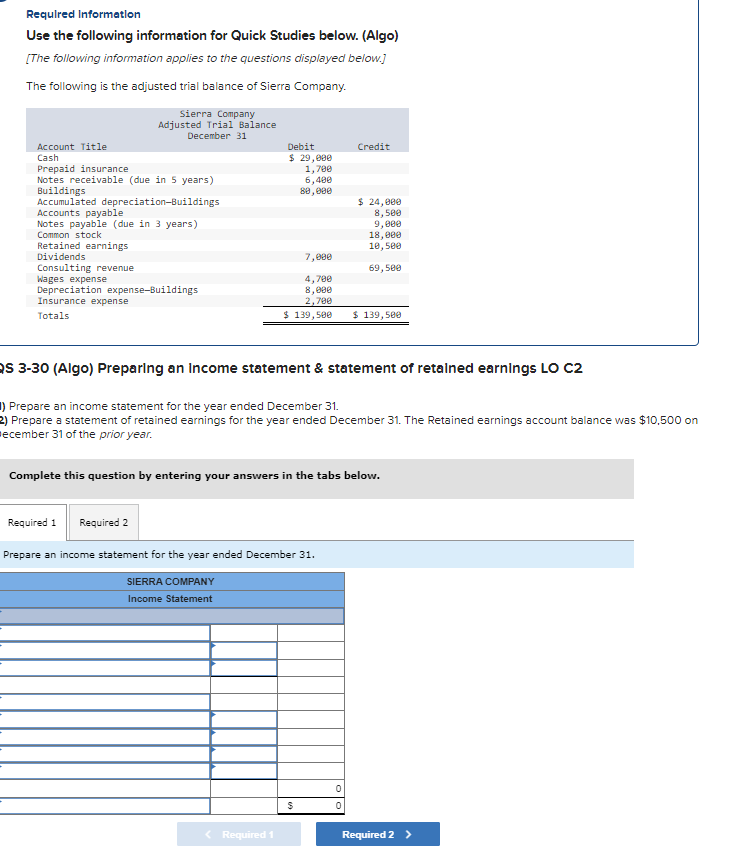Click the greyed-out Required 1 back button

click(x=239, y=834)
